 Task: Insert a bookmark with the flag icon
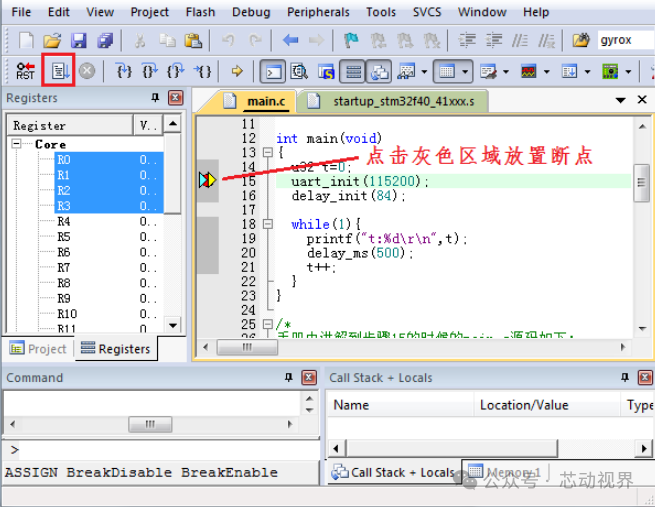(x=351, y=41)
